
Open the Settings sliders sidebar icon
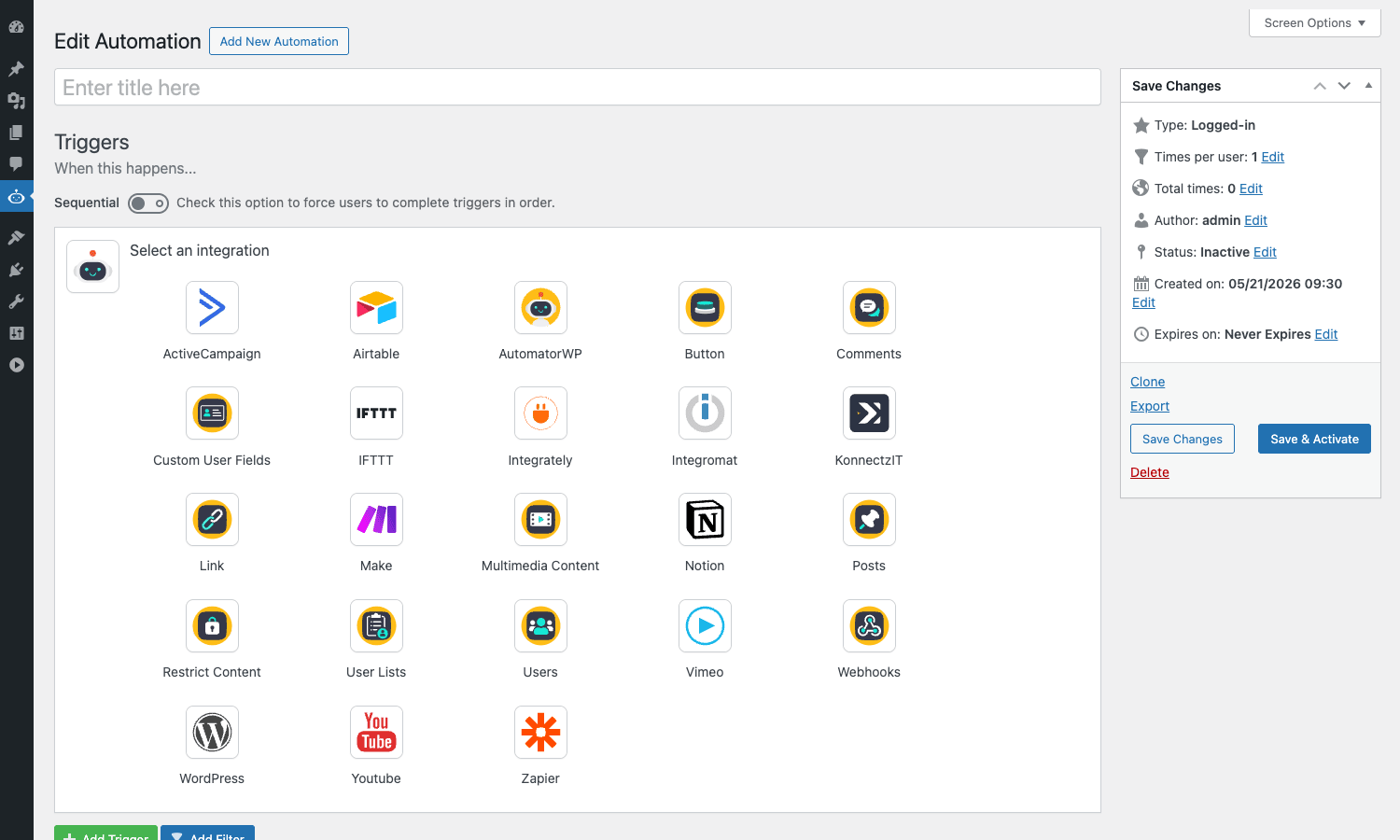pos(16,333)
